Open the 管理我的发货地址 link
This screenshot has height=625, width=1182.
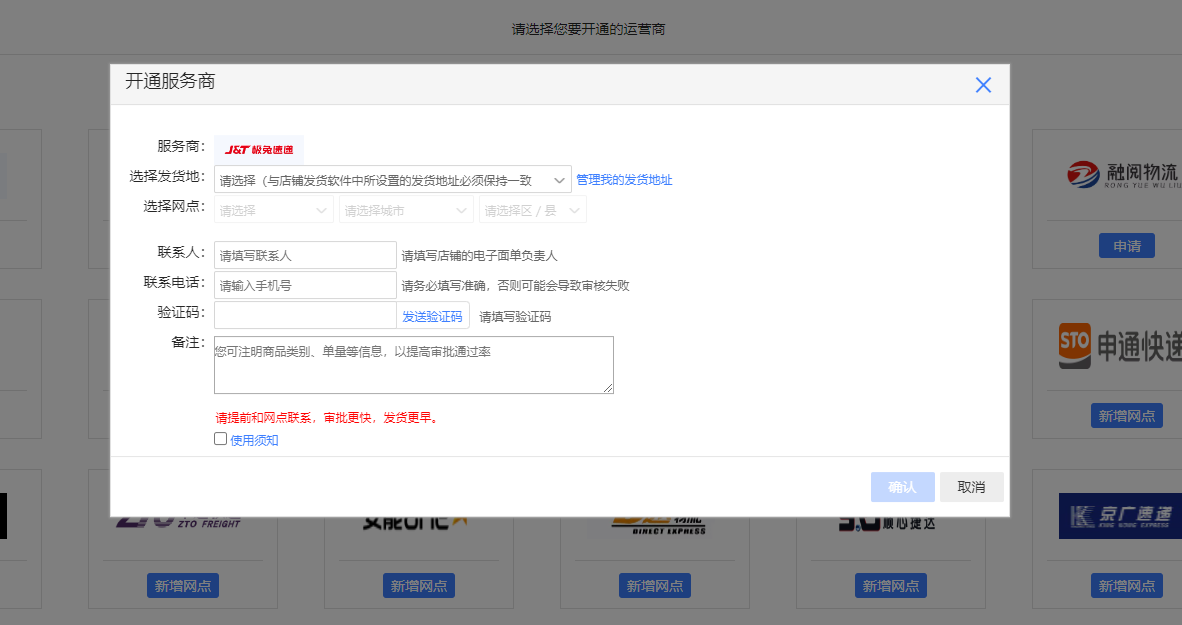pos(624,180)
